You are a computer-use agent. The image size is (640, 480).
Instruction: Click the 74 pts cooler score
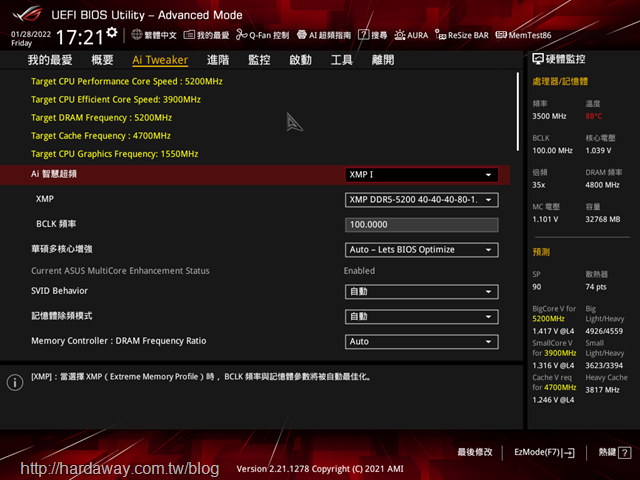(596, 287)
